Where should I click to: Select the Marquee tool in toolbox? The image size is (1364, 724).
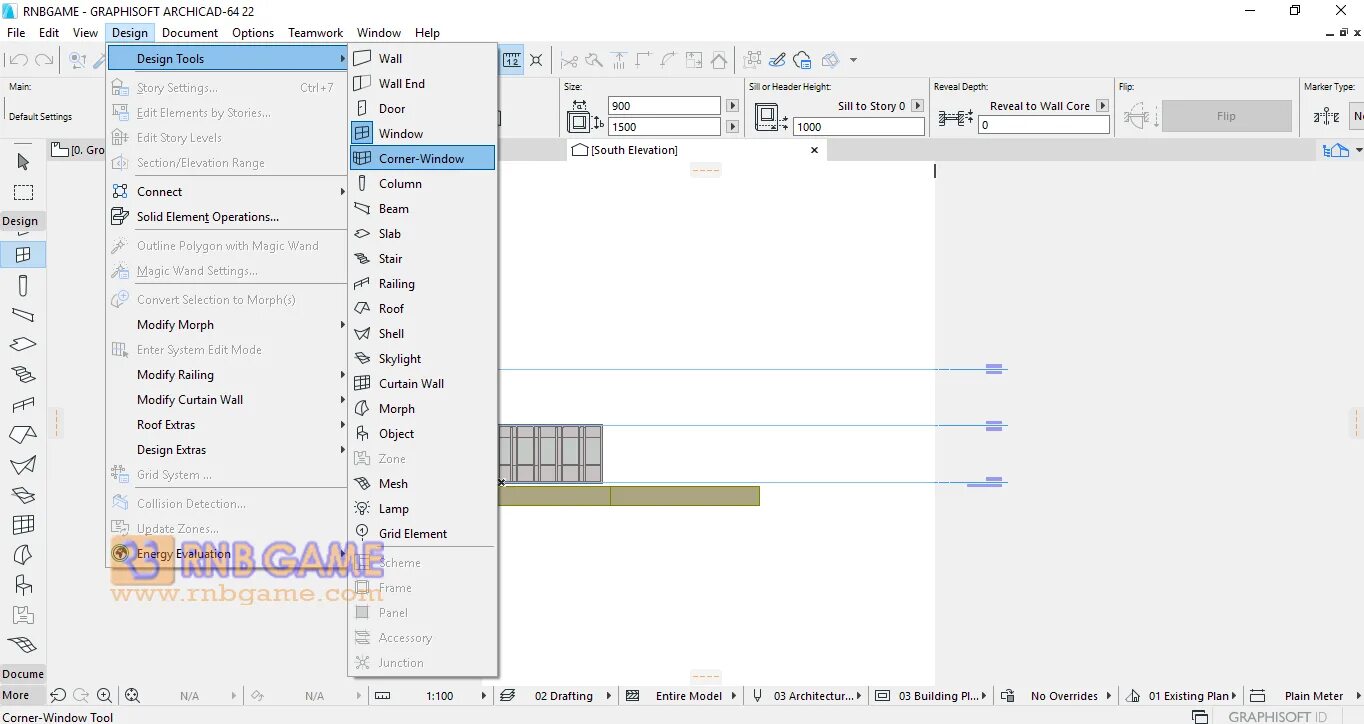pos(23,192)
